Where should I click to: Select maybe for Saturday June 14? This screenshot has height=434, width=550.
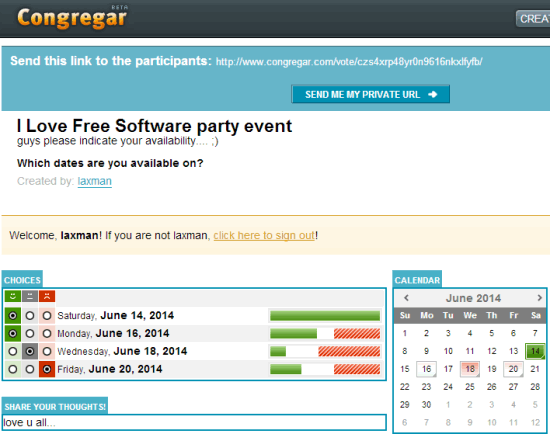30,316
